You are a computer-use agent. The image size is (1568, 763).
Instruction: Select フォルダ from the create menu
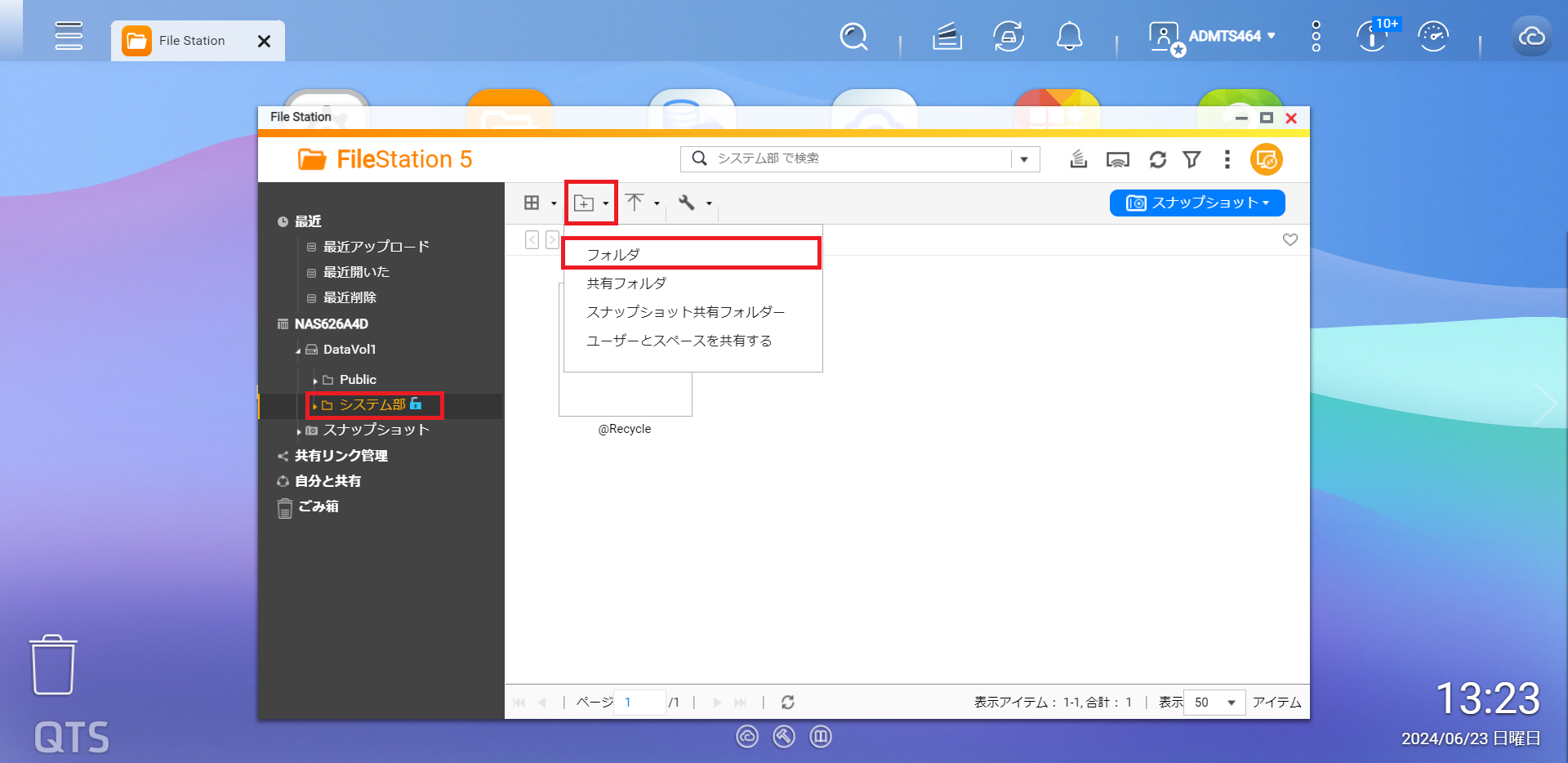pyautogui.click(x=692, y=254)
